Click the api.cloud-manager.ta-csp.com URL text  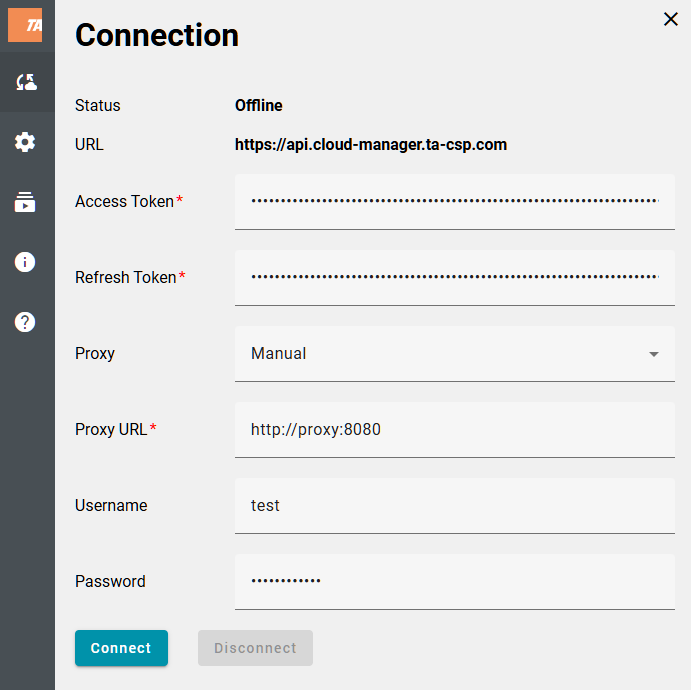point(370,145)
